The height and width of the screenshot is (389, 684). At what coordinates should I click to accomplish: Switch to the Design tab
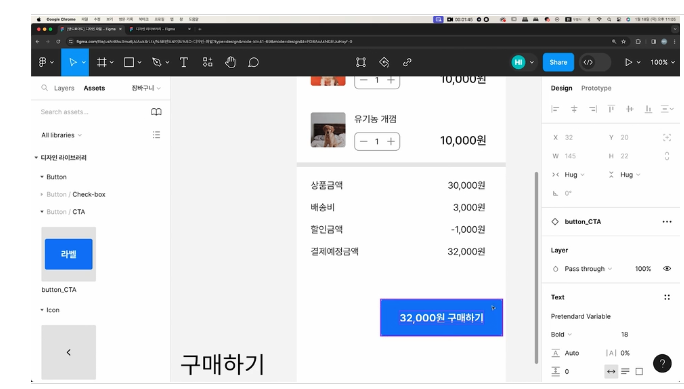(561, 88)
